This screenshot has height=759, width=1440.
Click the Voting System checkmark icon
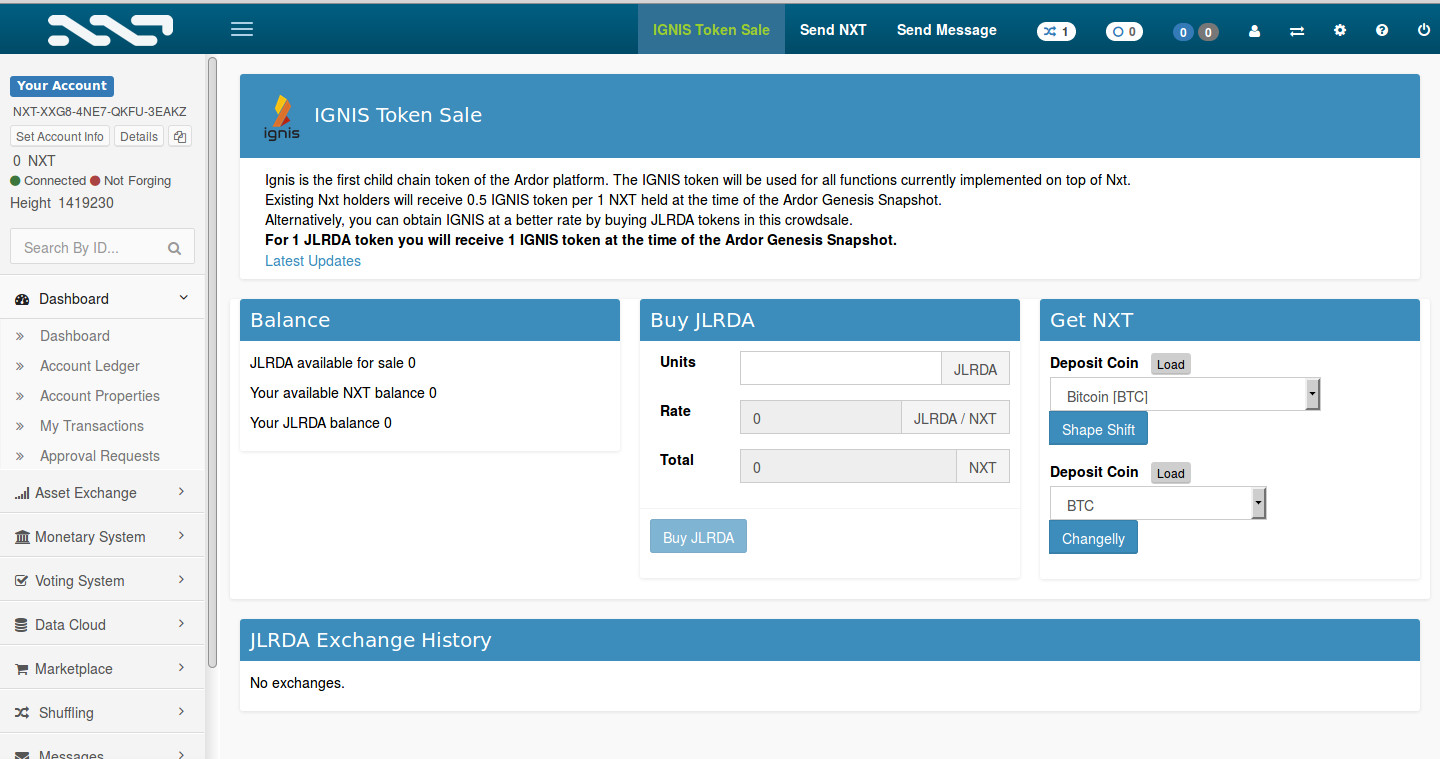[x=22, y=581]
